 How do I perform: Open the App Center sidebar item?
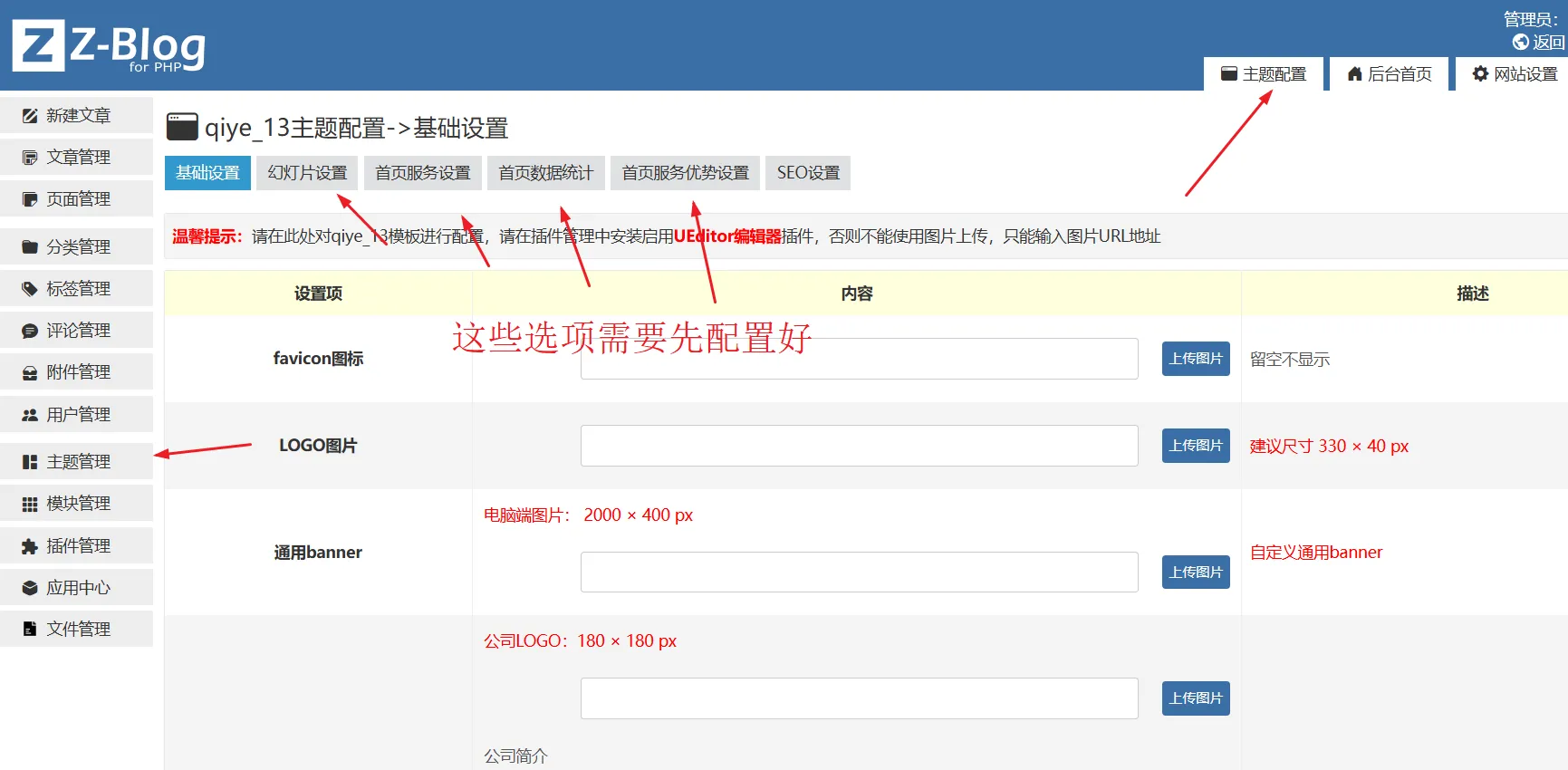(x=78, y=588)
